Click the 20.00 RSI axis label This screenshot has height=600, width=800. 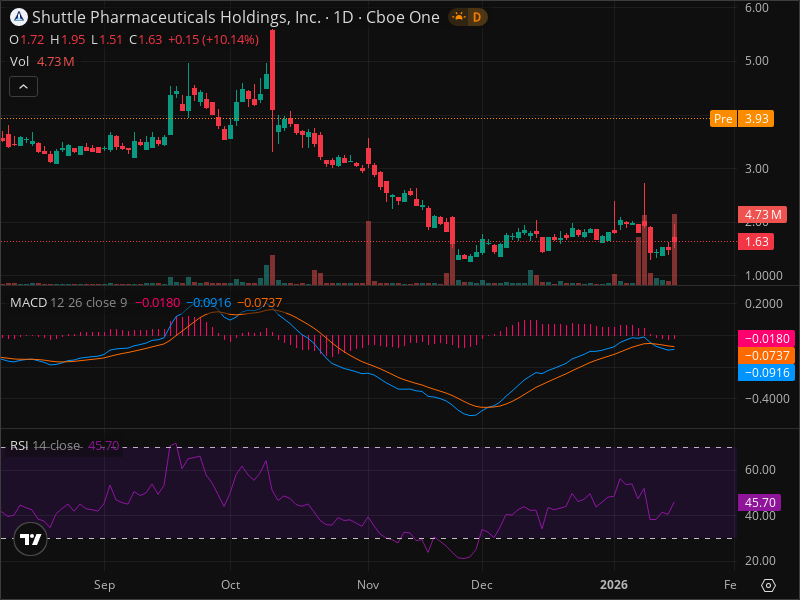pos(760,561)
